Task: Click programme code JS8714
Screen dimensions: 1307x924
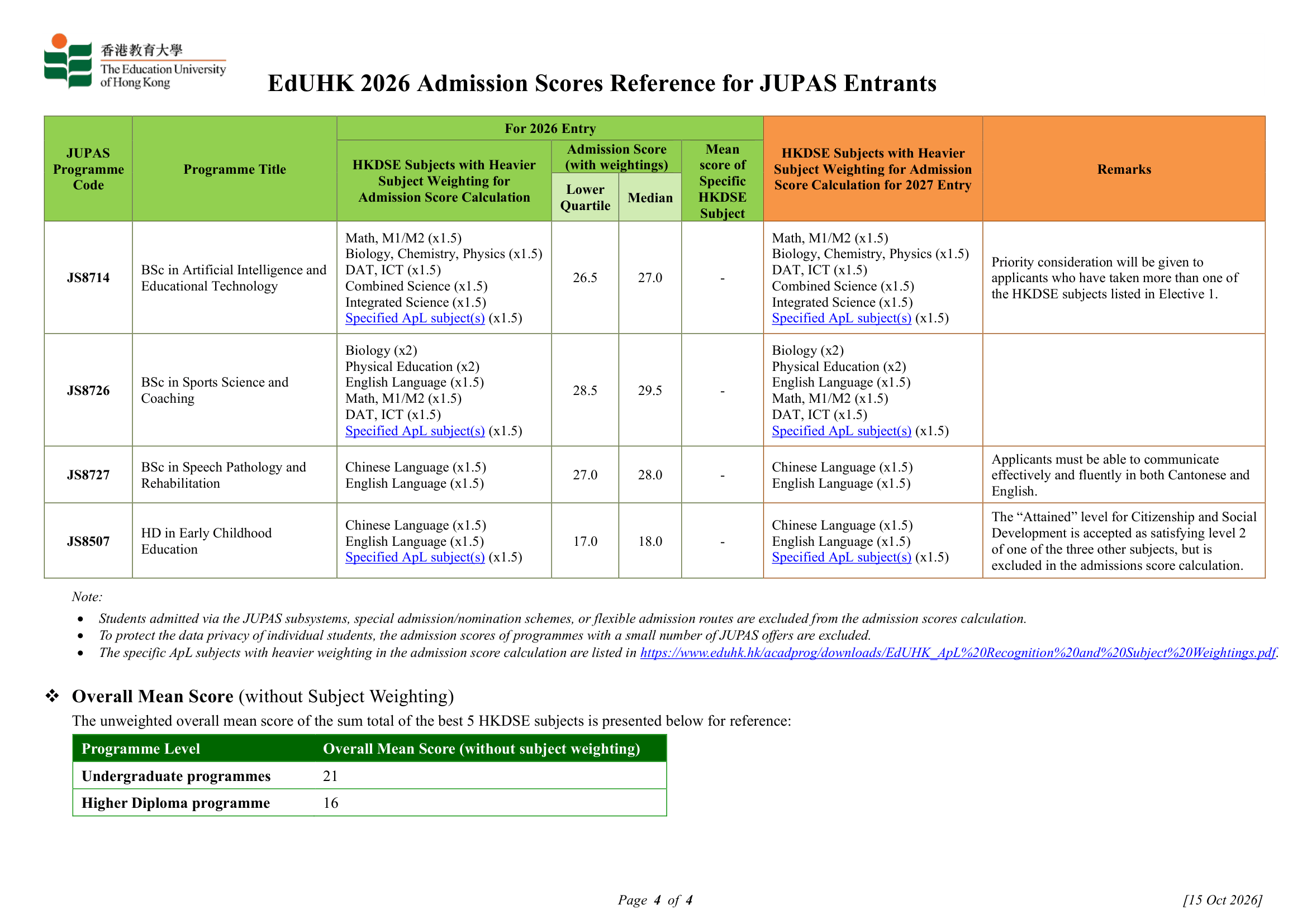Action: [88, 278]
